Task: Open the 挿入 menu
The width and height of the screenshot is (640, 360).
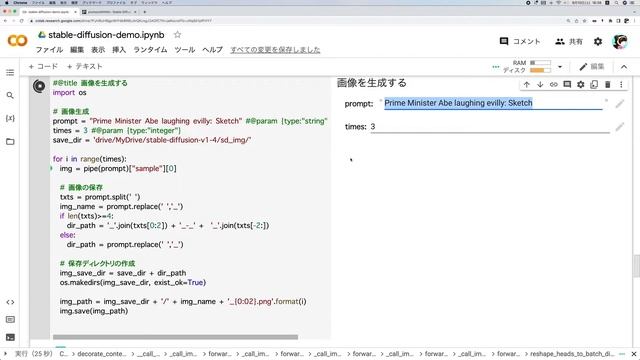Action: [119, 50]
